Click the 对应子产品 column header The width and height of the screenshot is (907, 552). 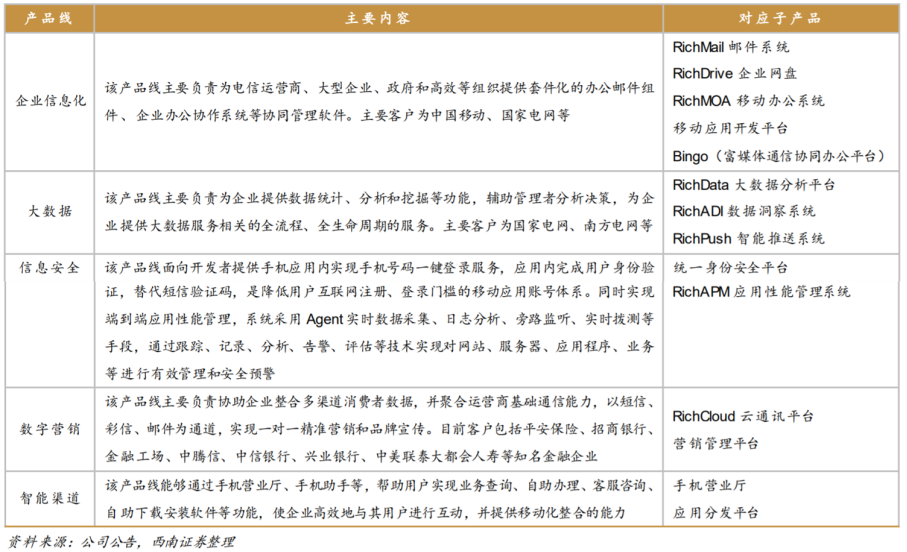tap(781, 19)
